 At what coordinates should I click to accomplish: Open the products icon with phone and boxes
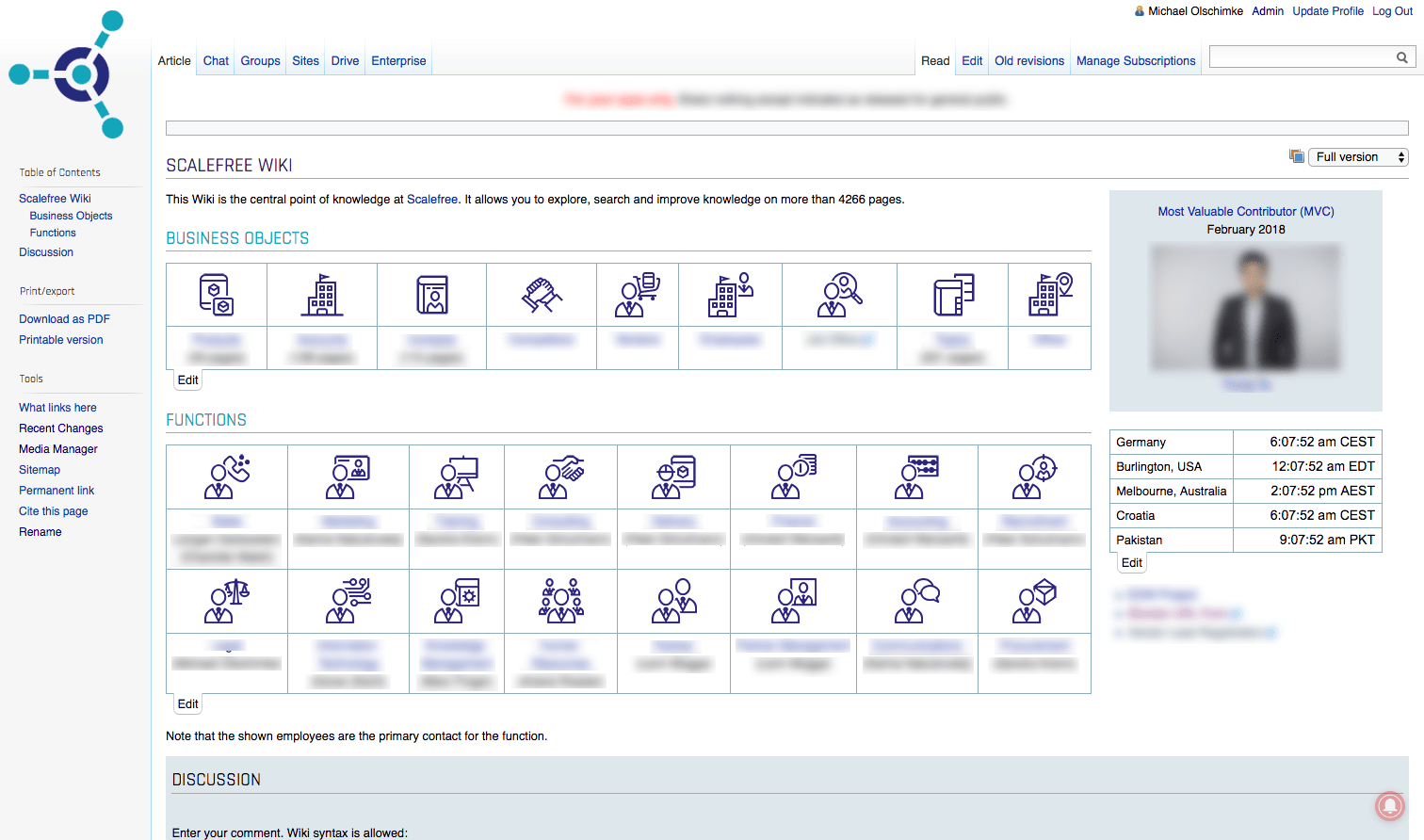tap(217, 295)
